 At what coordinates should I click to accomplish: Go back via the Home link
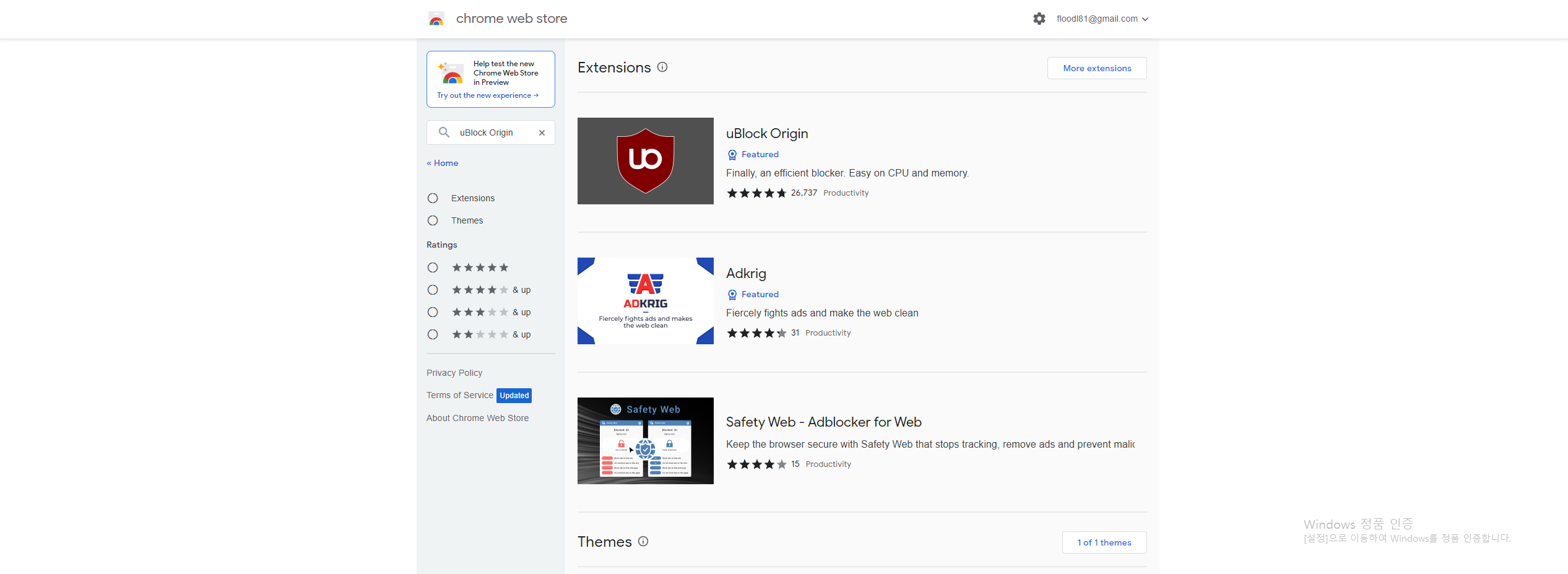[443, 163]
